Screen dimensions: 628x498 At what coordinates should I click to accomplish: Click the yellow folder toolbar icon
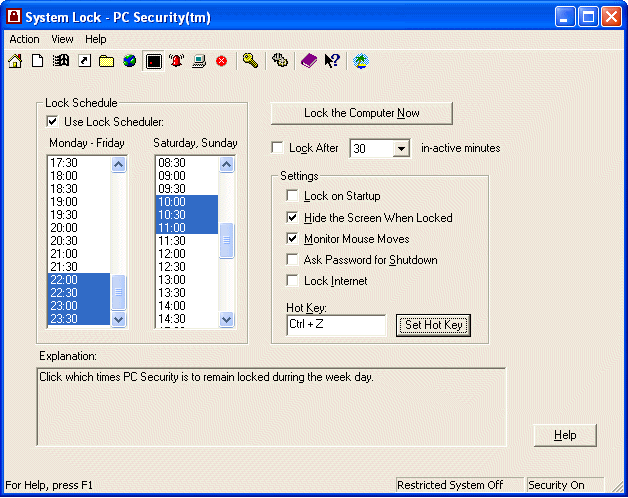coord(106,61)
